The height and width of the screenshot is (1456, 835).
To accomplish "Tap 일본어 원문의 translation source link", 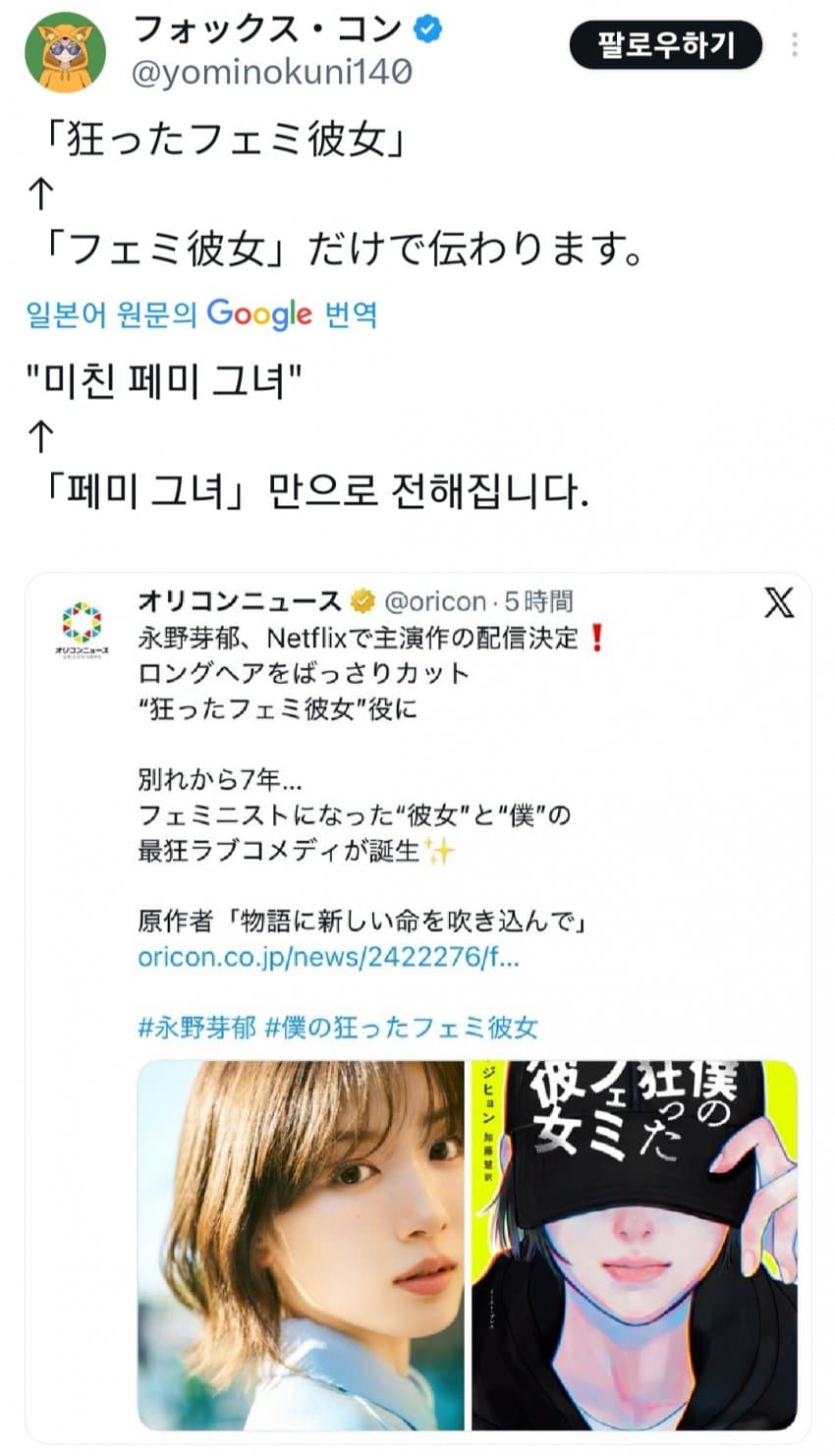I will [111, 314].
